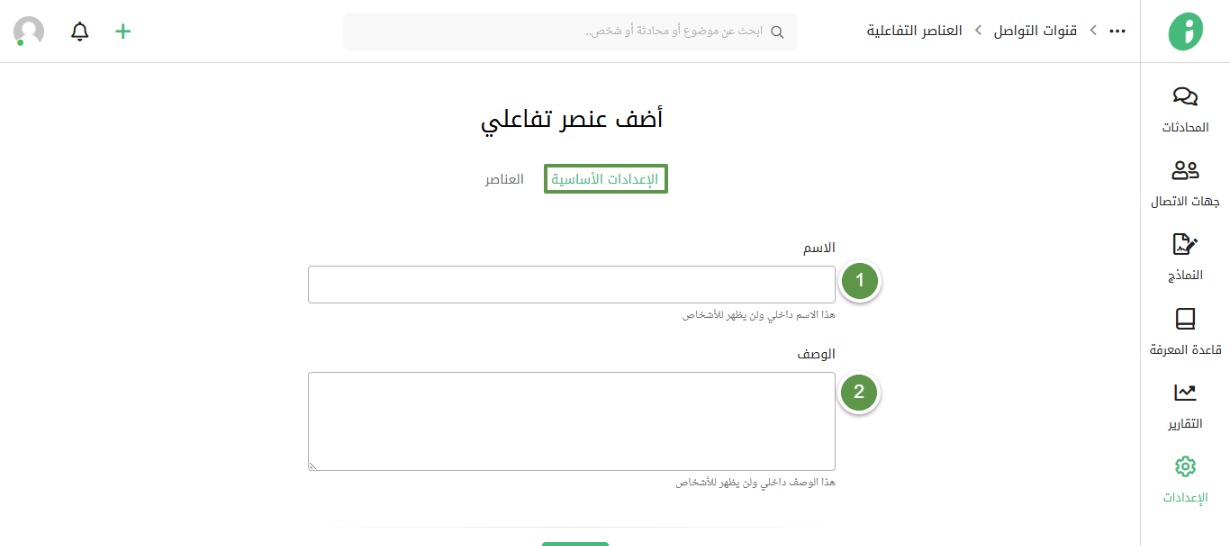Switch to the العناصر tab
Viewport: 1230px width, 546px height.
pyautogui.click(x=504, y=179)
